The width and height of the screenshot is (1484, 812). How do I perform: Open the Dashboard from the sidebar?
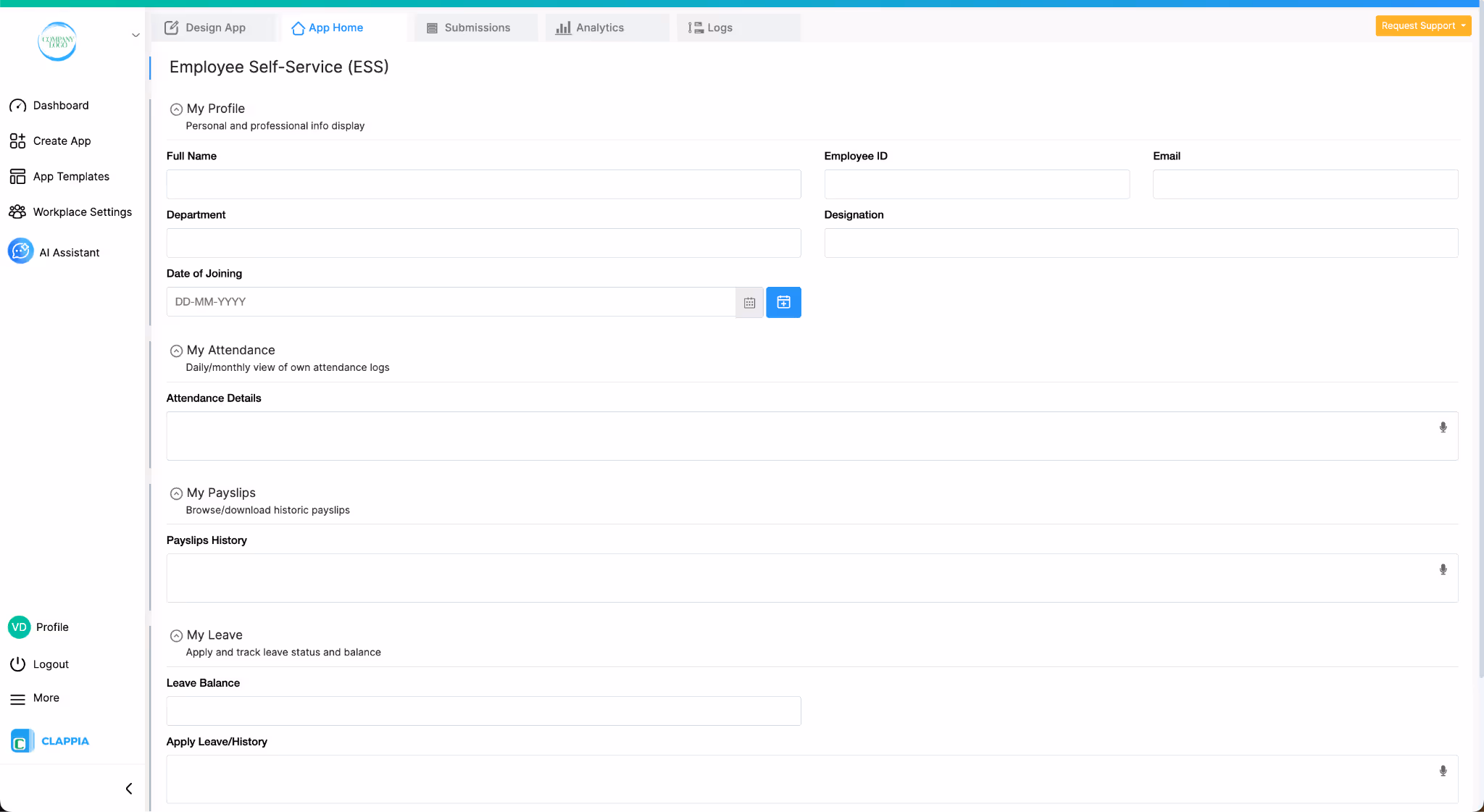[x=60, y=105]
